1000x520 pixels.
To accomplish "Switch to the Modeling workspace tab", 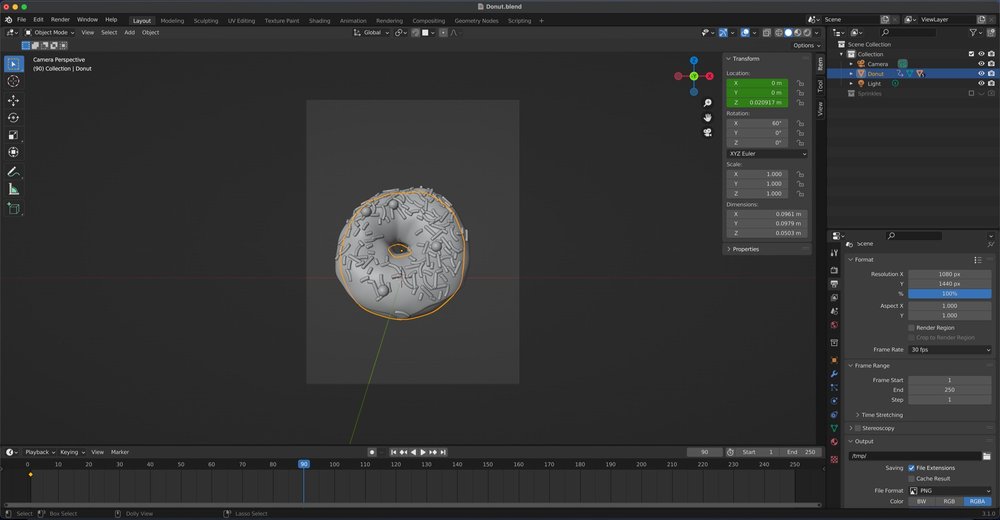I will tap(172, 21).
